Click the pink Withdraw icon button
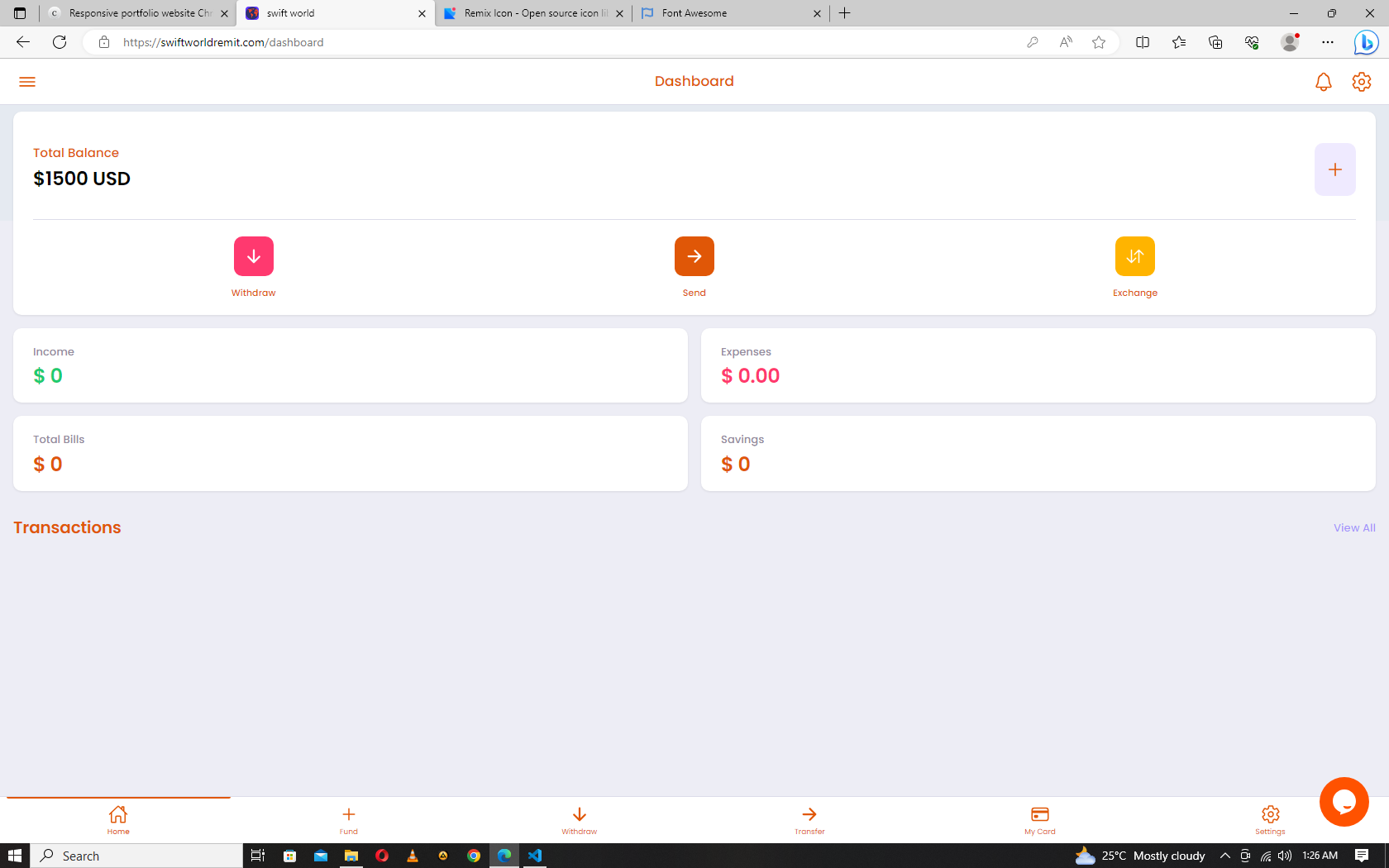Screen dimensions: 1389x868 pyautogui.click(x=253, y=256)
